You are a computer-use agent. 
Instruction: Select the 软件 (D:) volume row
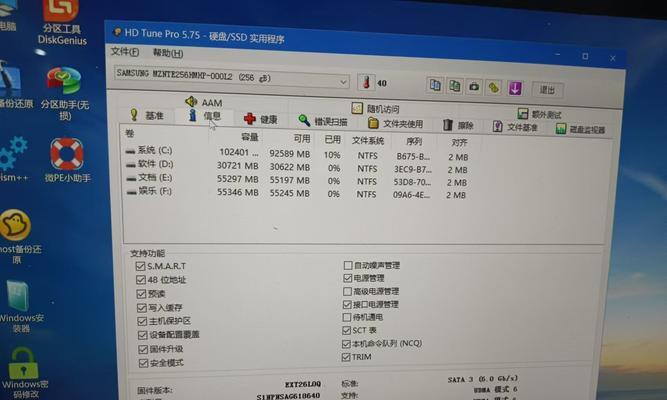pos(298,166)
